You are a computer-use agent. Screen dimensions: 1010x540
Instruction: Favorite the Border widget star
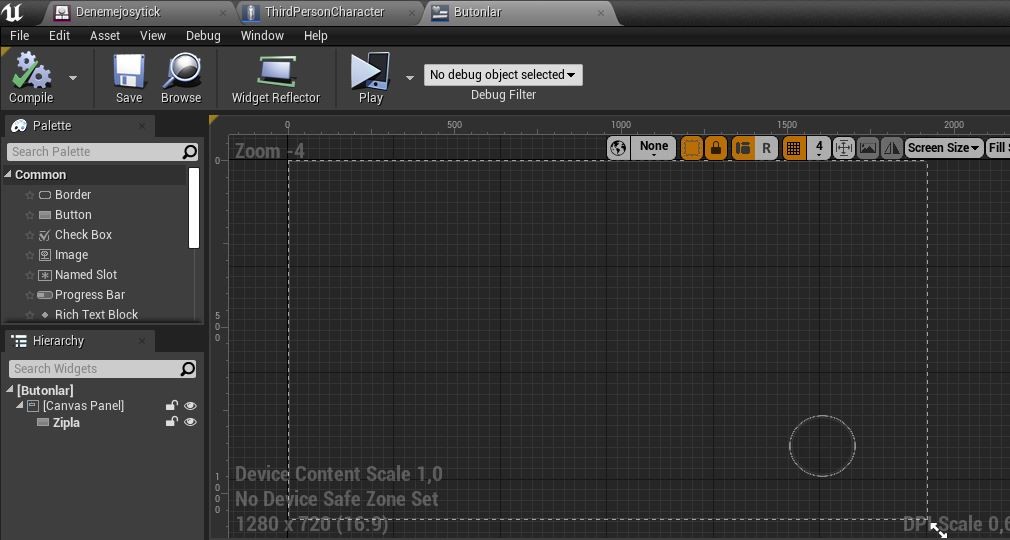pos(29,195)
